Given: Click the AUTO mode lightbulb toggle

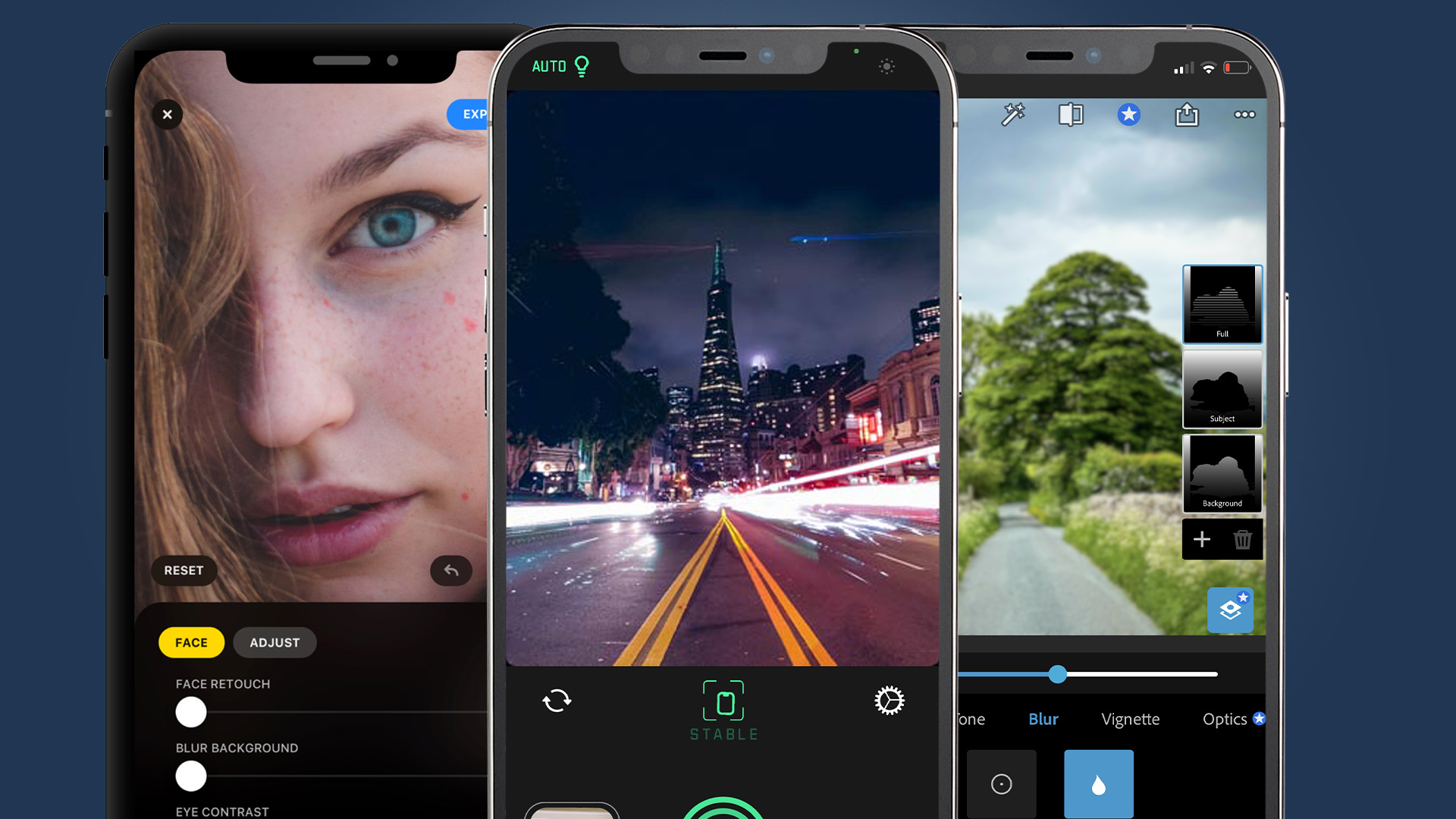Looking at the screenshot, I should coord(581,66).
